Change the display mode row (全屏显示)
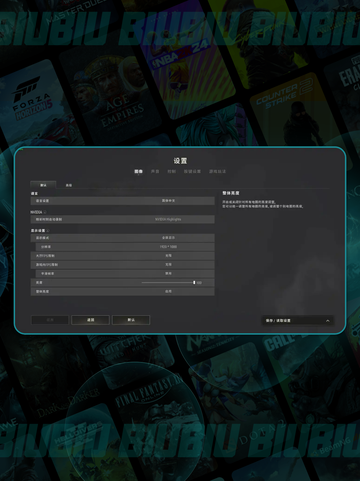The image size is (360, 481). coord(123,238)
